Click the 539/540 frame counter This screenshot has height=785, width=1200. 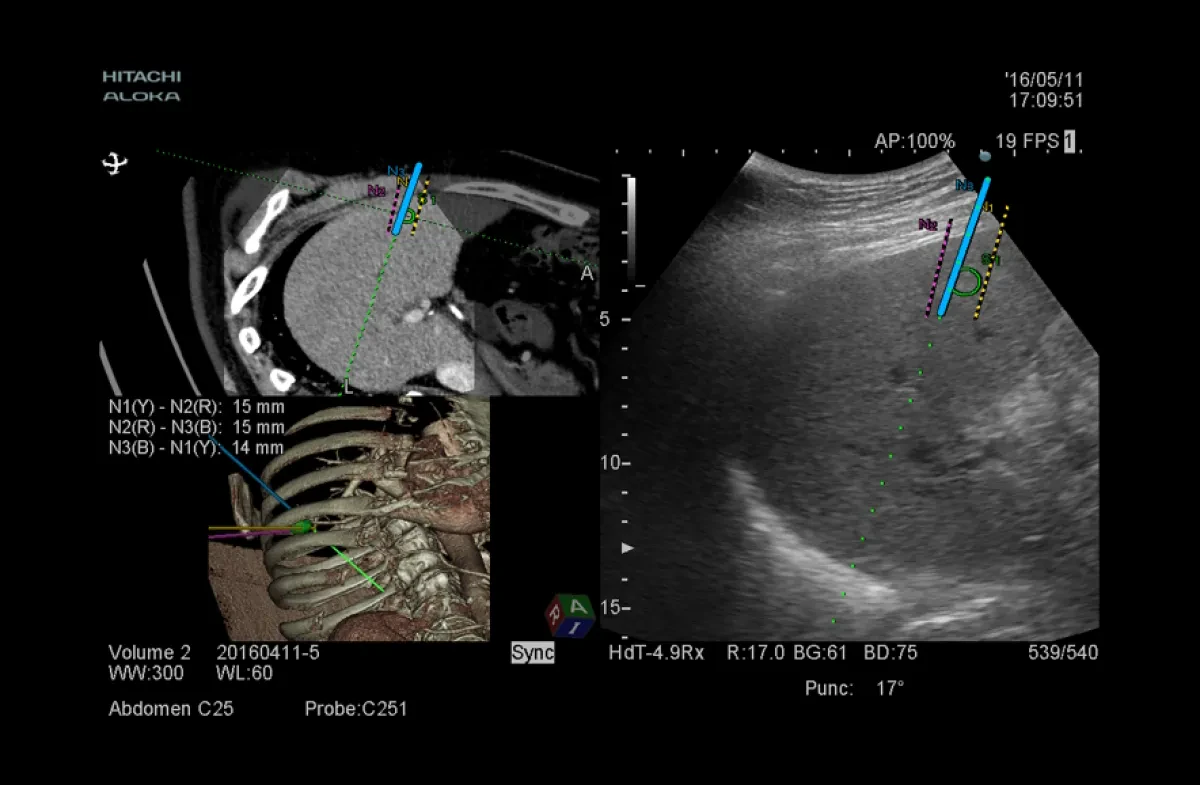pos(1063,653)
